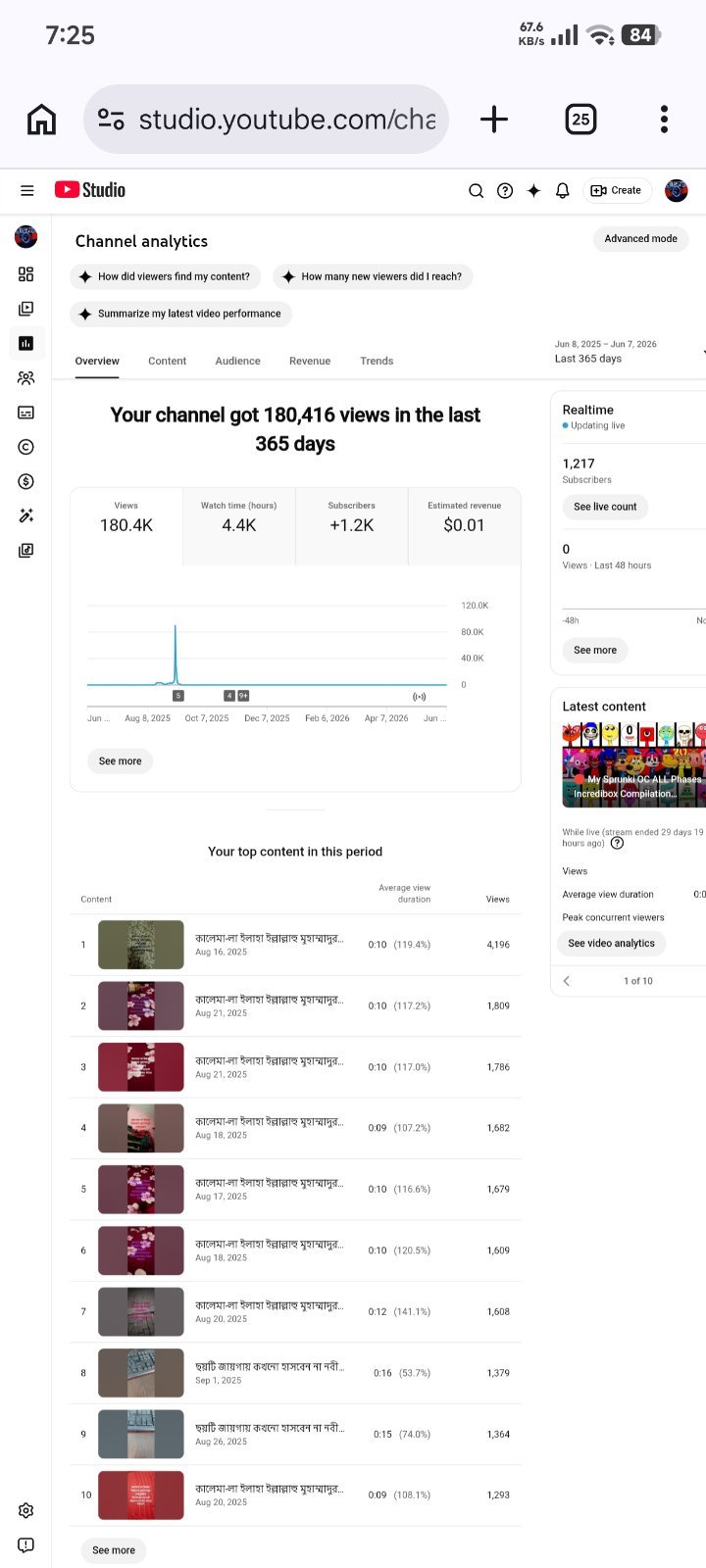Viewport: 706px width, 1568px height.
Task: Switch to the Audience tab
Action: point(237,361)
